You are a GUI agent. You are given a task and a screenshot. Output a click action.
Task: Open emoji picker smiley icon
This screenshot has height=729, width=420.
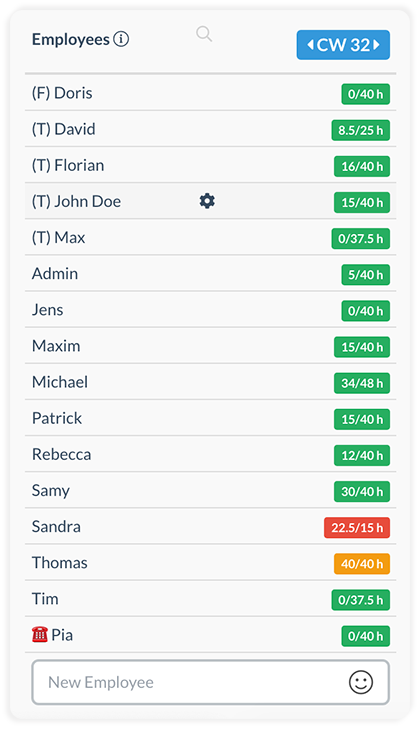click(x=361, y=682)
